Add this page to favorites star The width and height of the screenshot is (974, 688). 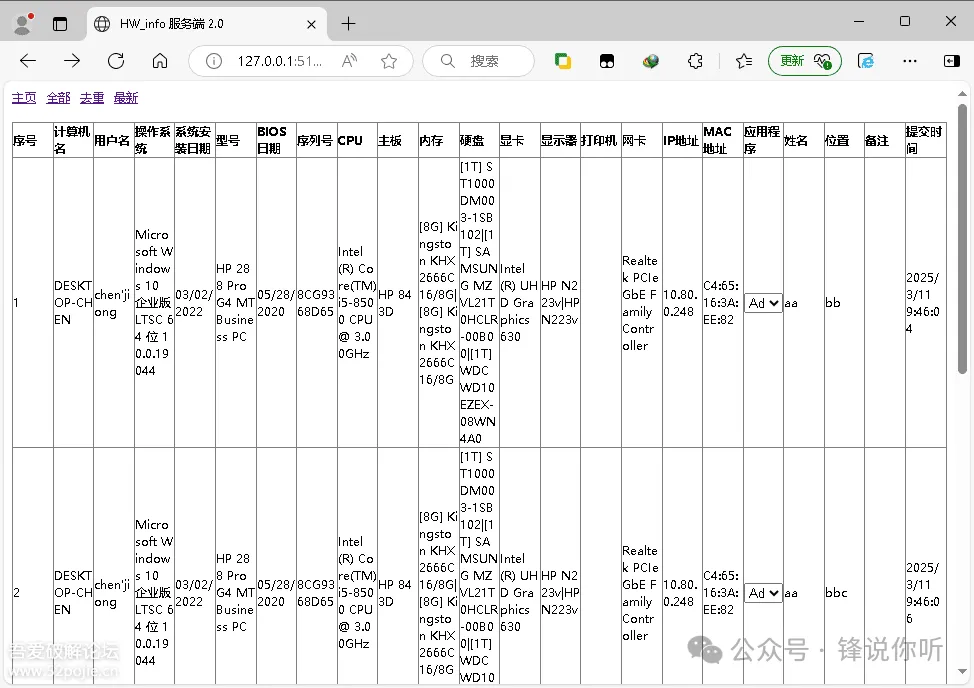[389, 61]
